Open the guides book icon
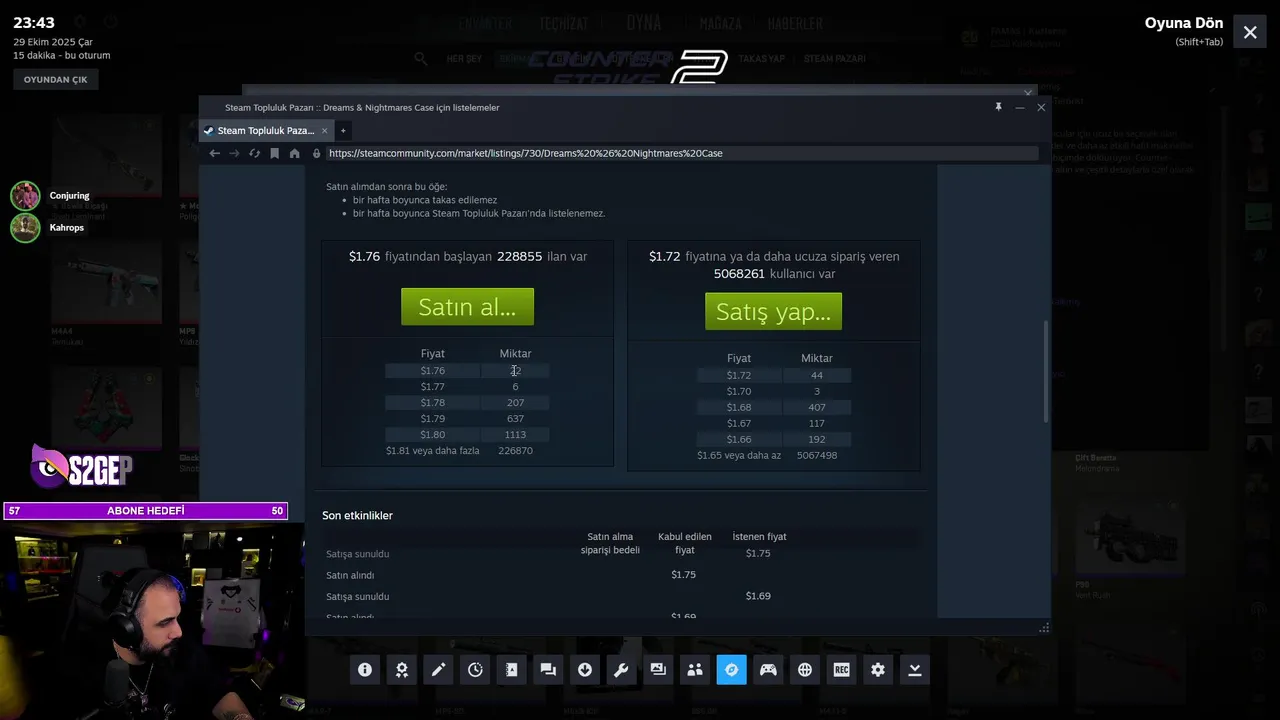Viewport: 1280px width, 720px height. click(512, 670)
